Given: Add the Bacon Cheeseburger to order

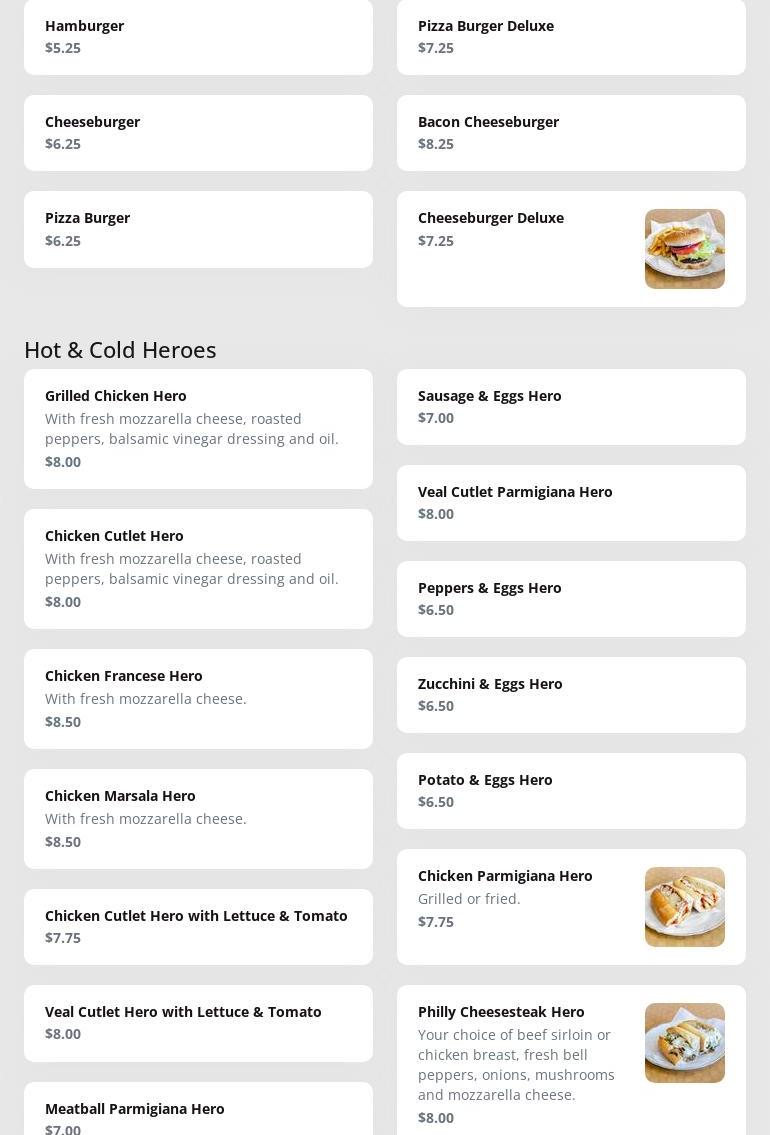Looking at the screenshot, I should [x=571, y=132].
